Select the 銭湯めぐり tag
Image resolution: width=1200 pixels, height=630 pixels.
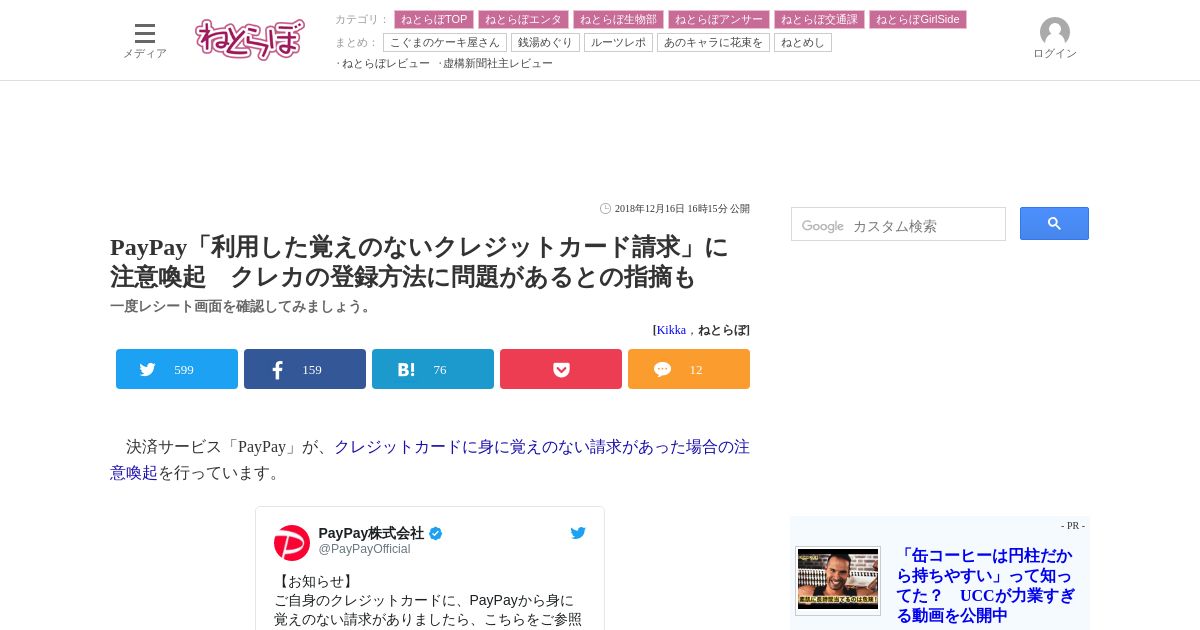[545, 42]
